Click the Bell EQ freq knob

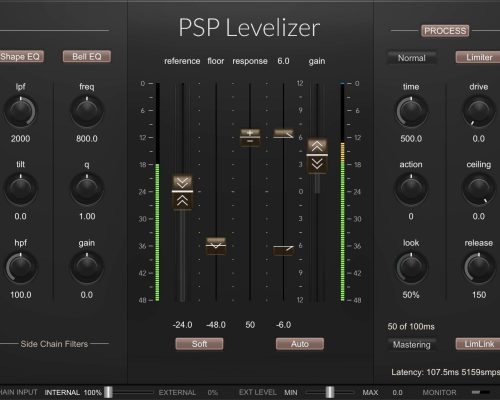click(87, 112)
